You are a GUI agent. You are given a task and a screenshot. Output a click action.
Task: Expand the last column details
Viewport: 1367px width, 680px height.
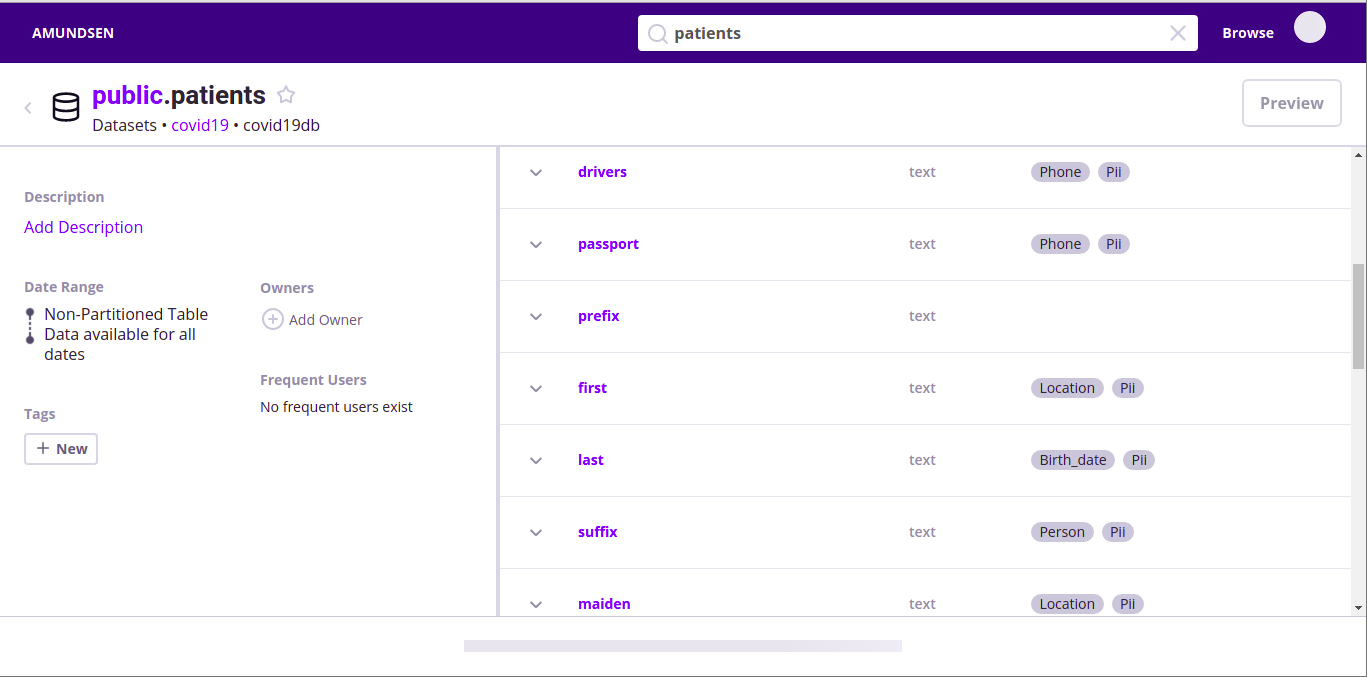(536, 461)
